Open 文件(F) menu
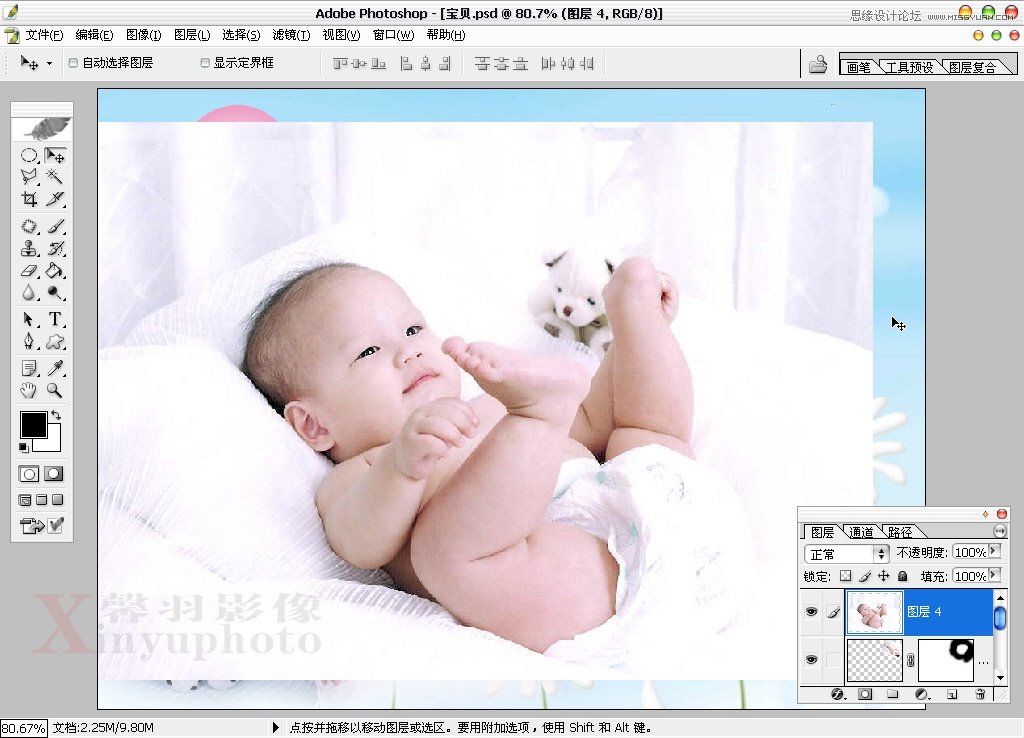This screenshot has height=738, width=1024. coord(44,35)
